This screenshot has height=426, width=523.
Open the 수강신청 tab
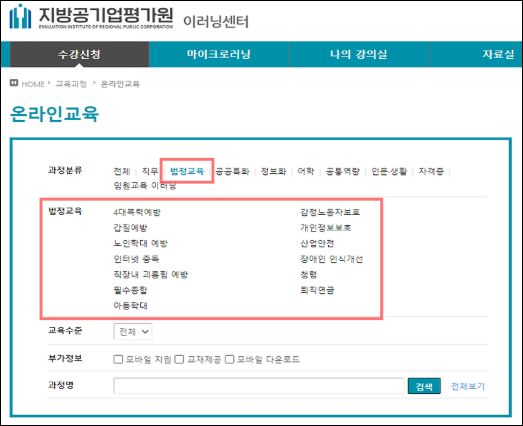pos(79,54)
